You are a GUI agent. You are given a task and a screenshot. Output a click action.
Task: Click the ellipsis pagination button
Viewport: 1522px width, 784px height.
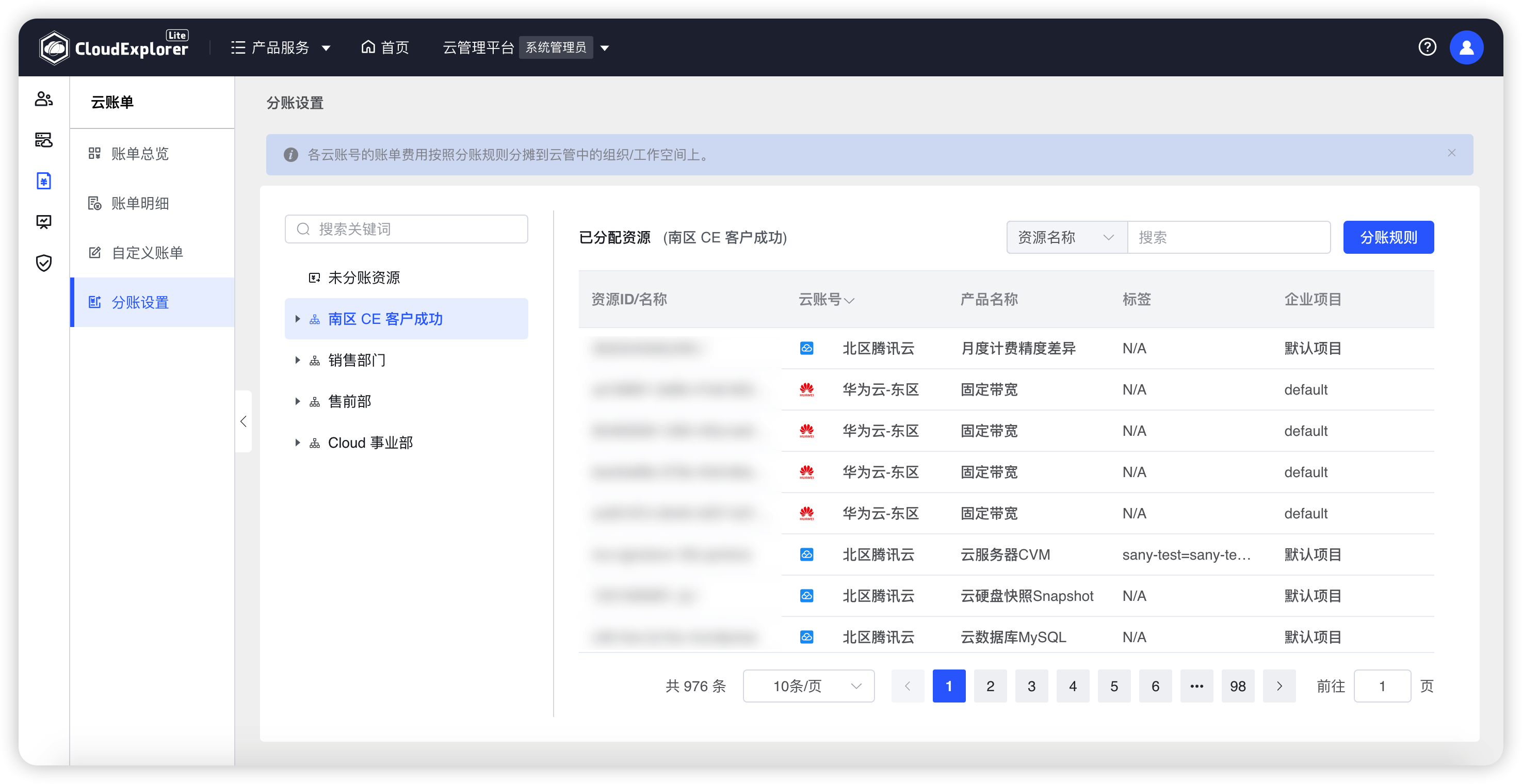click(1196, 686)
